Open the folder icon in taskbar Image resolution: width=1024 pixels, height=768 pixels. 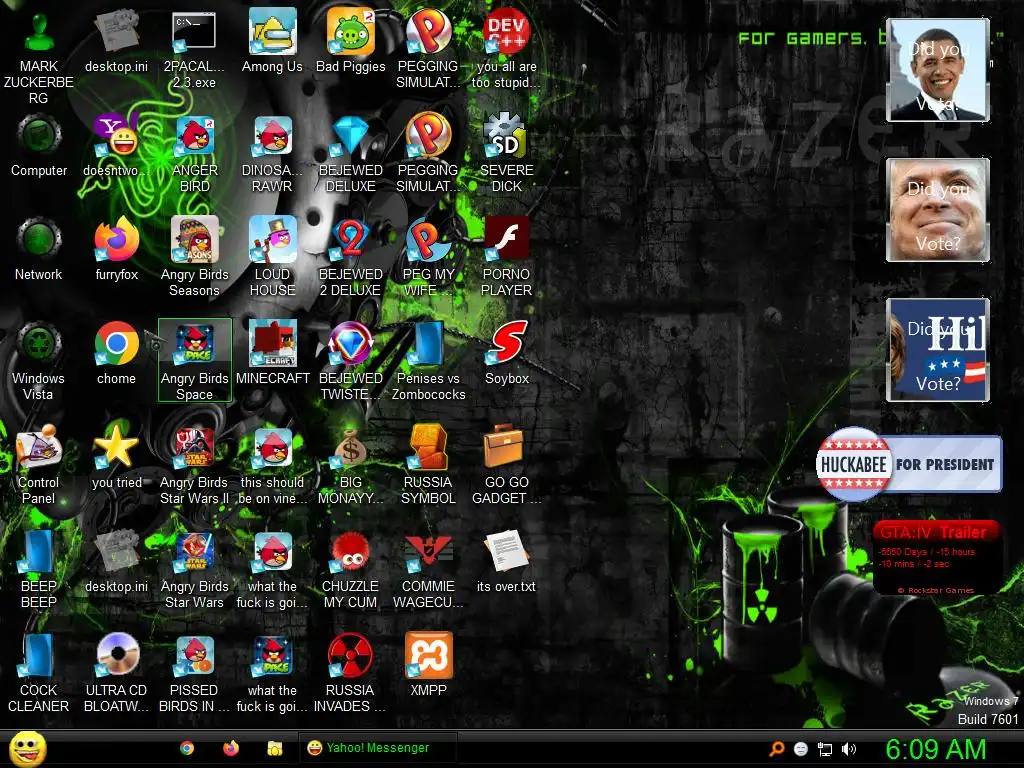point(275,748)
